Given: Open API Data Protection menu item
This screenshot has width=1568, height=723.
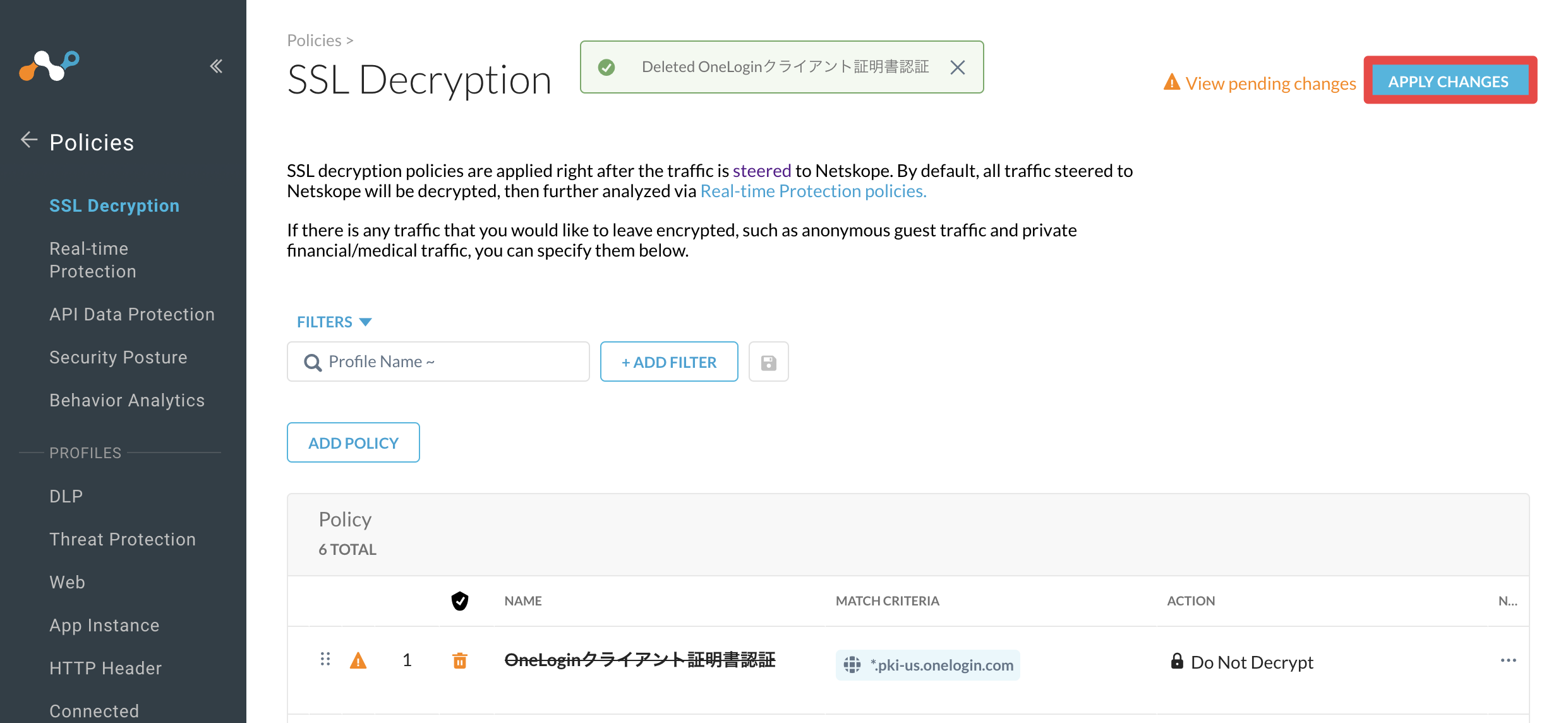Looking at the screenshot, I should point(132,314).
